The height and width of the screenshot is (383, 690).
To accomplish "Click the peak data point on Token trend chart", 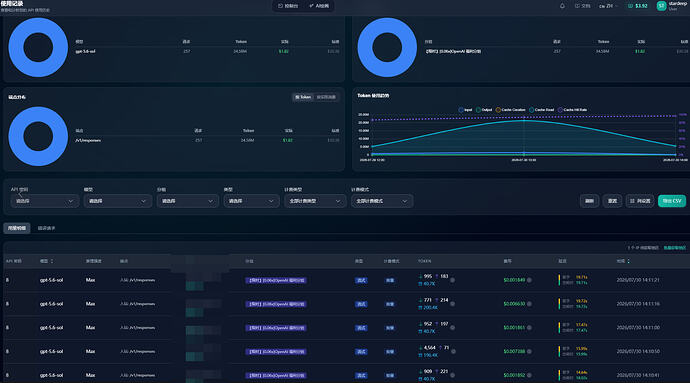I will (x=524, y=120).
